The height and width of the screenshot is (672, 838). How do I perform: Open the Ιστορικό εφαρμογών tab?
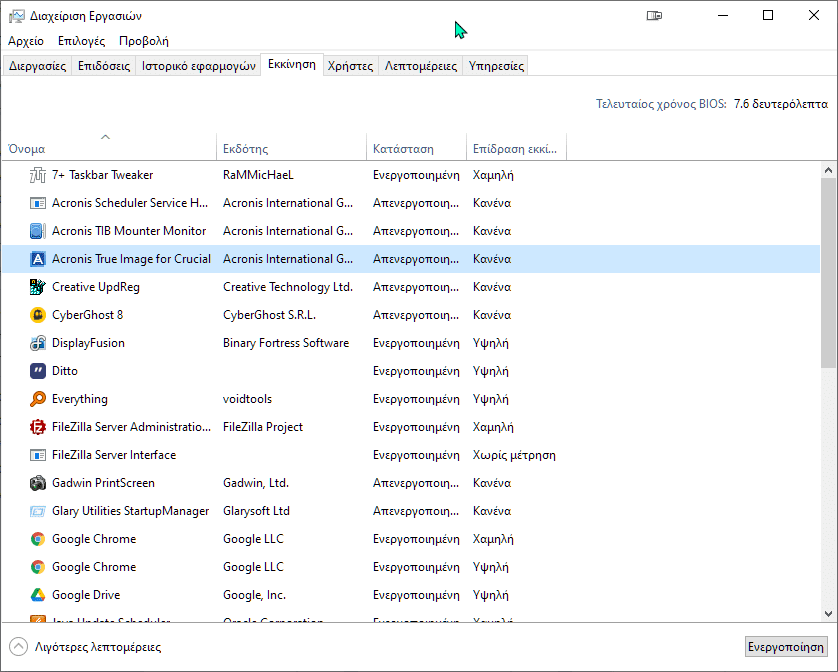tap(198, 66)
